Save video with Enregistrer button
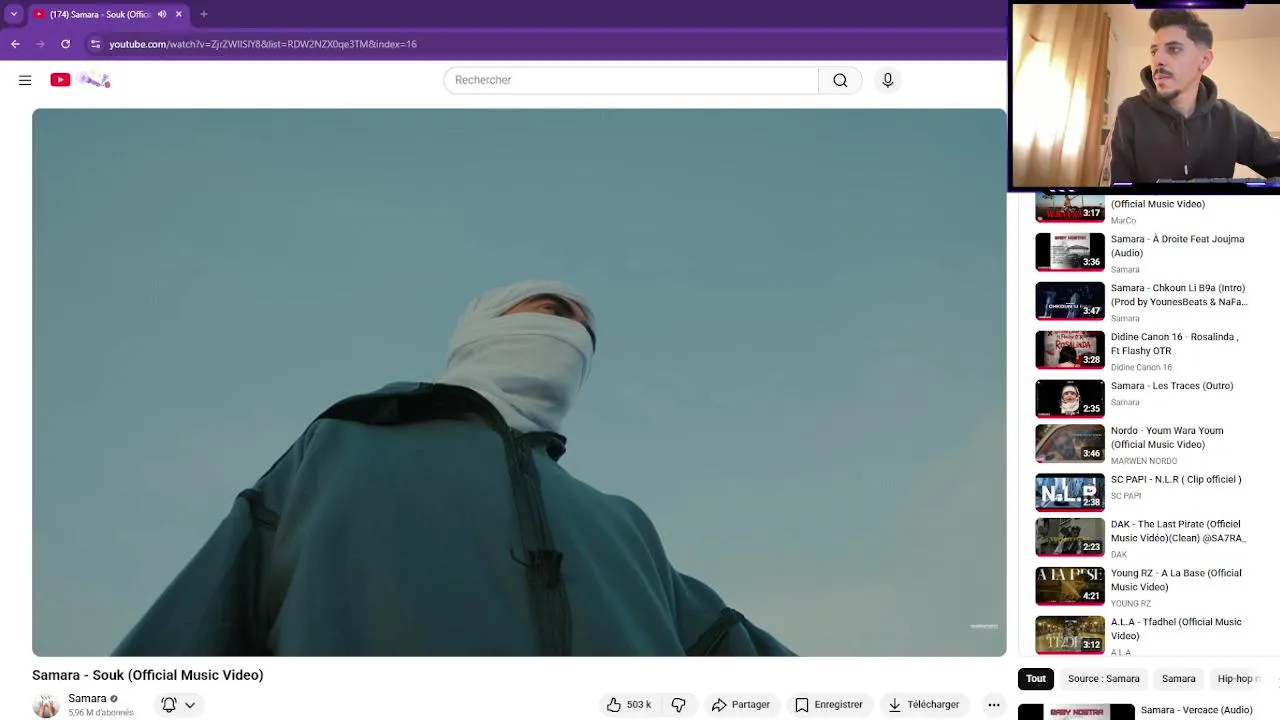This screenshot has height=720, width=1280. pos(829,705)
